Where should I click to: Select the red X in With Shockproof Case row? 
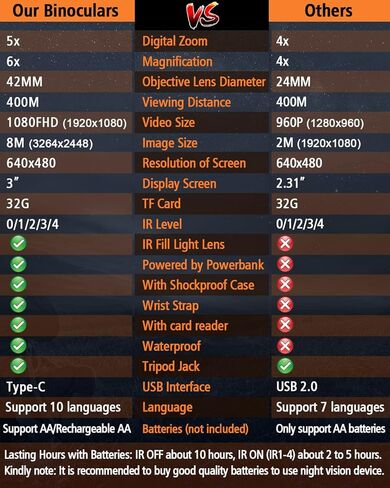pos(285,284)
